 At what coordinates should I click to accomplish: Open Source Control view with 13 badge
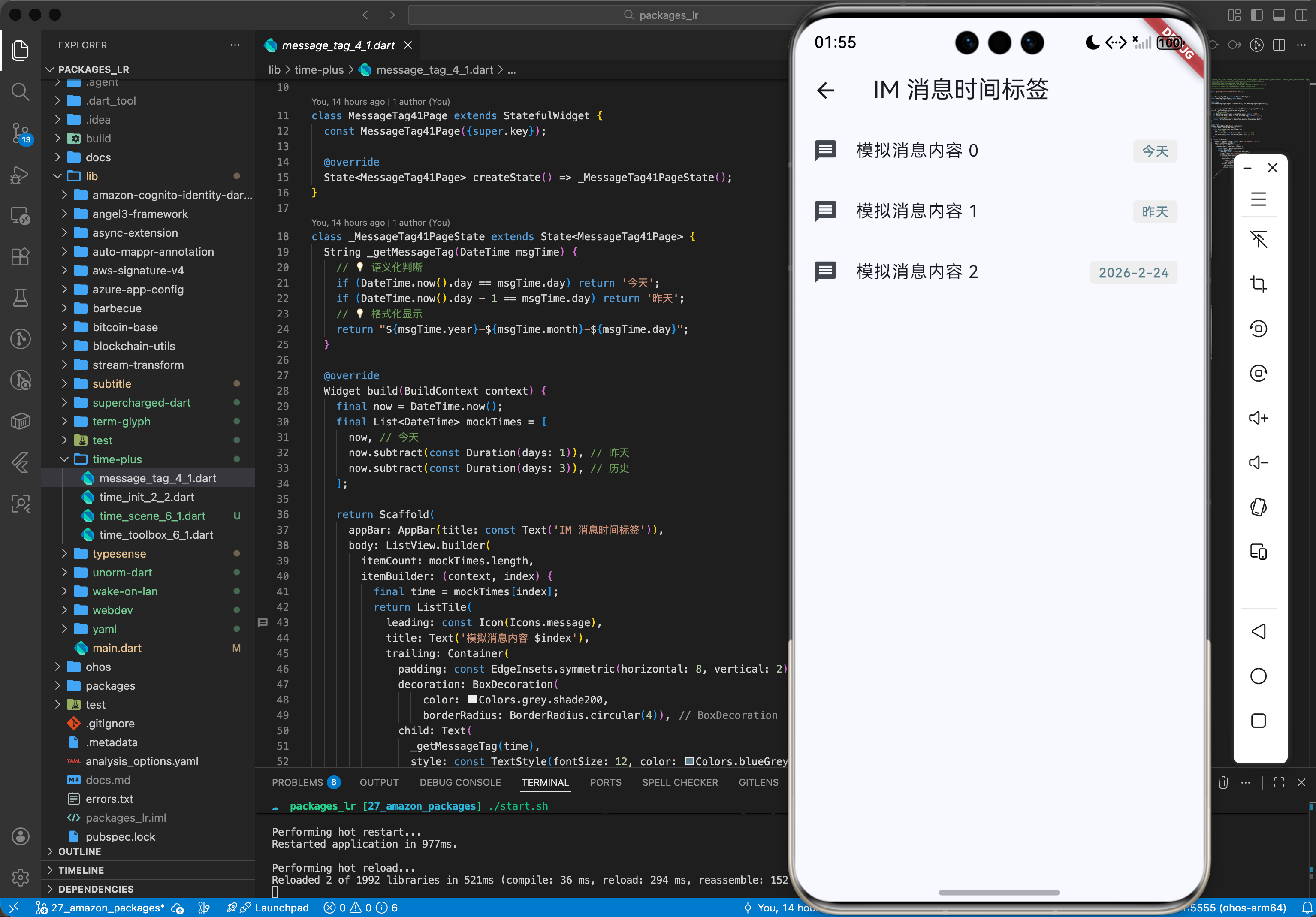21,133
